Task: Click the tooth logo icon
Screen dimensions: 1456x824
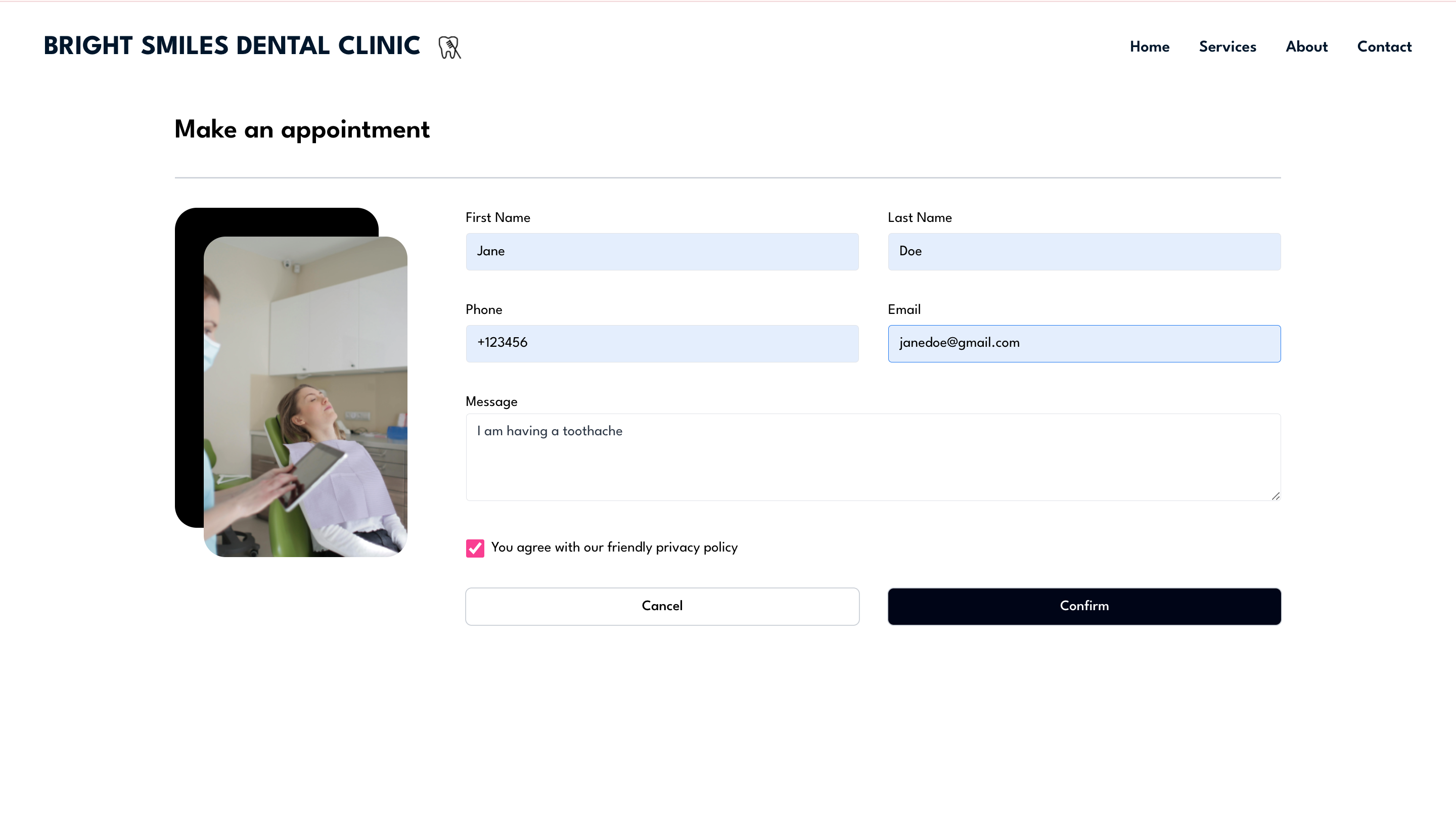Action: pyautogui.click(x=449, y=47)
